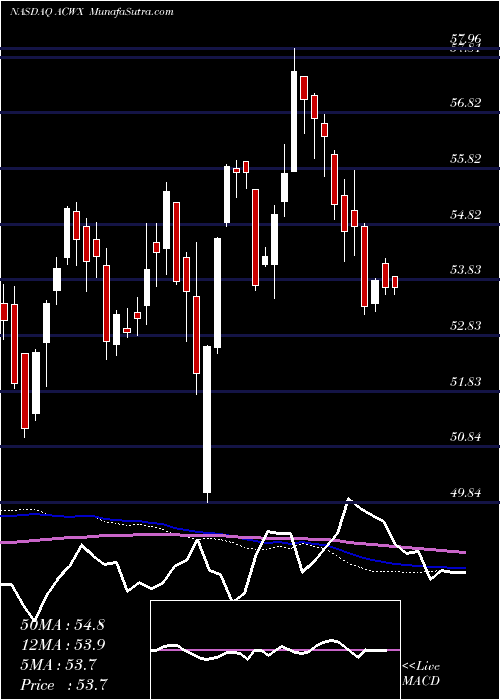Click the 12MA : 53.9 reading
The image size is (500, 700).
(x=62, y=645)
